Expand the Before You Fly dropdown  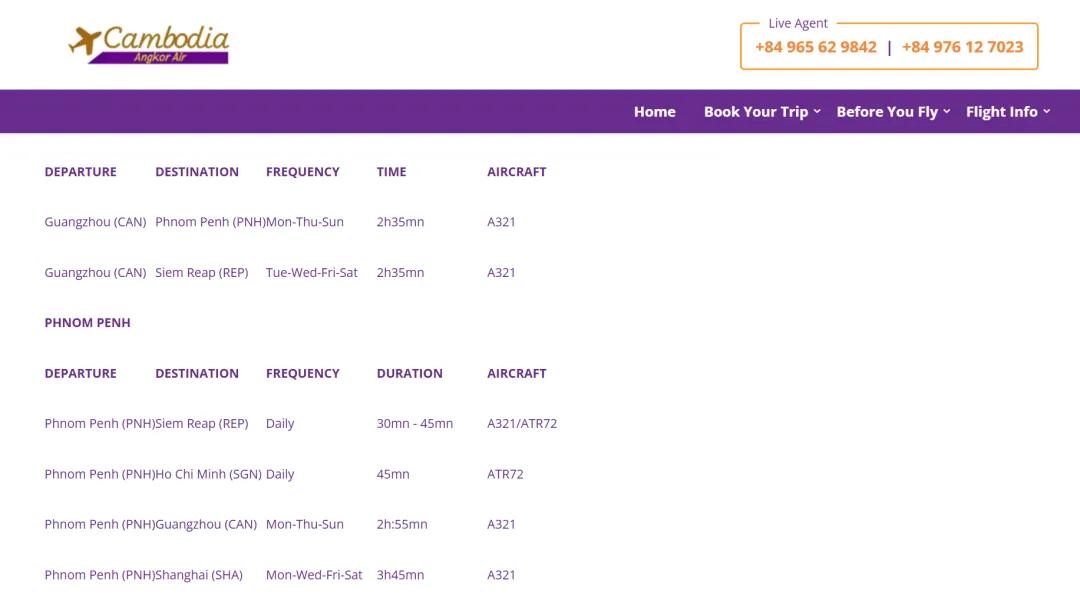pos(892,112)
